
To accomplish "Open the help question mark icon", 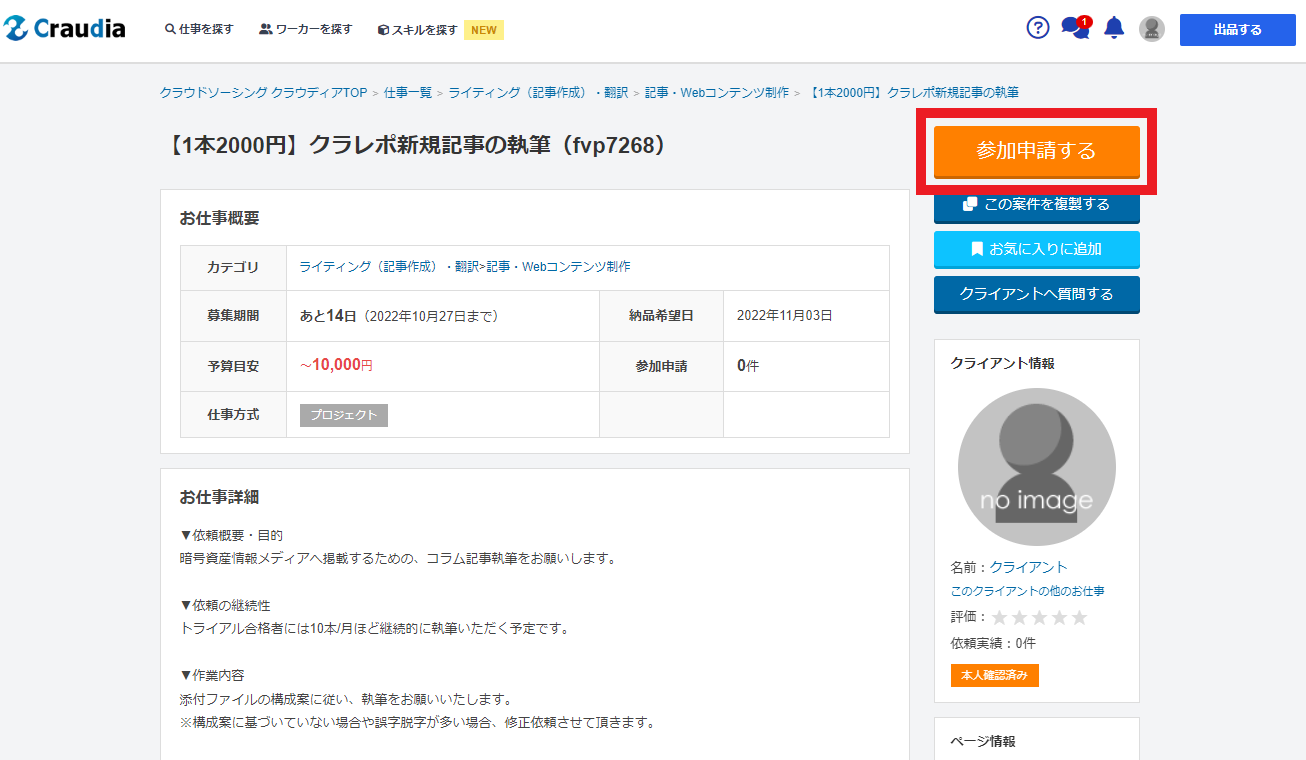I will click(x=1038, y=28).
